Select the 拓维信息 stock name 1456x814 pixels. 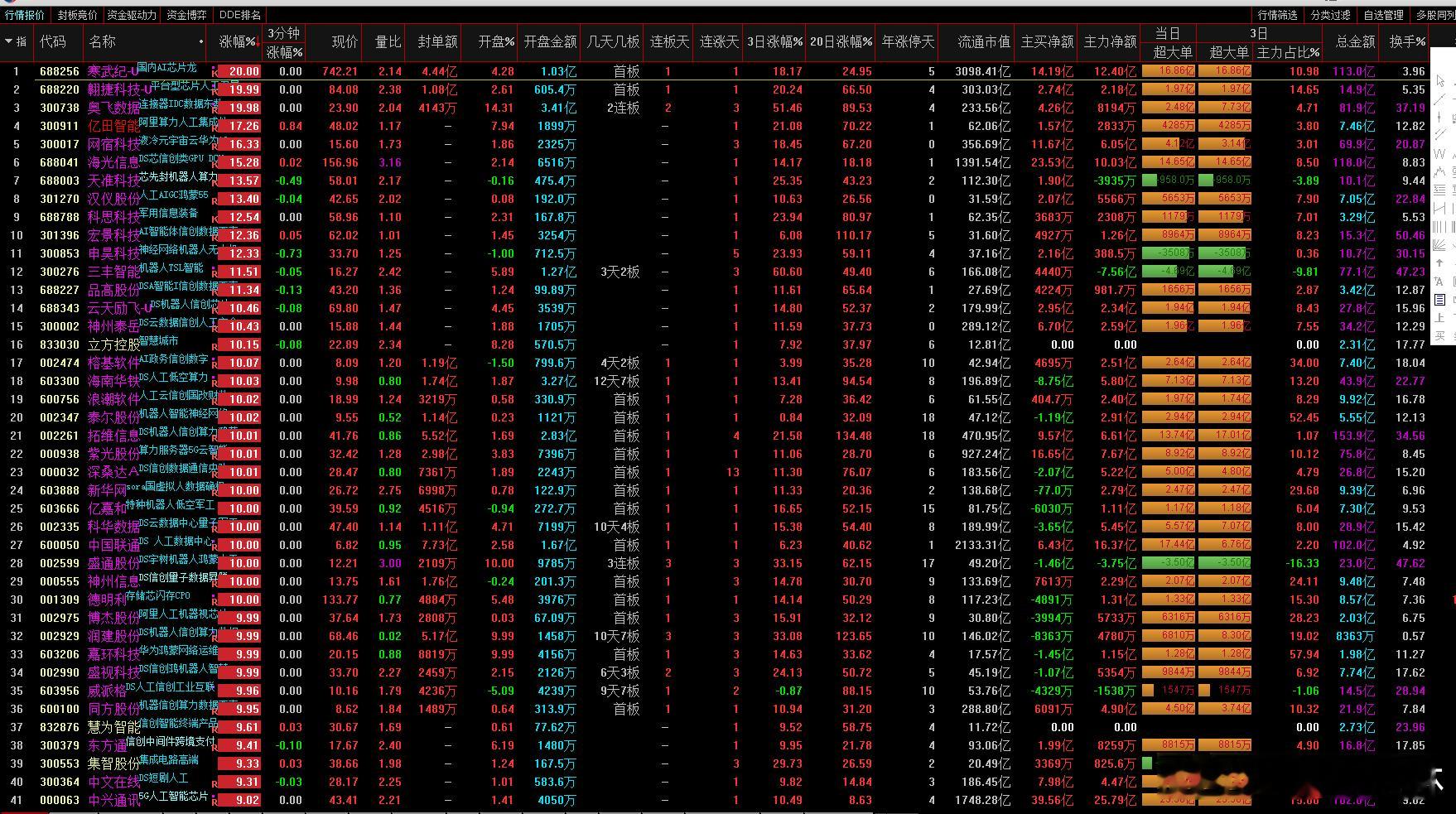pyautogui.click(x=113, y=436)
